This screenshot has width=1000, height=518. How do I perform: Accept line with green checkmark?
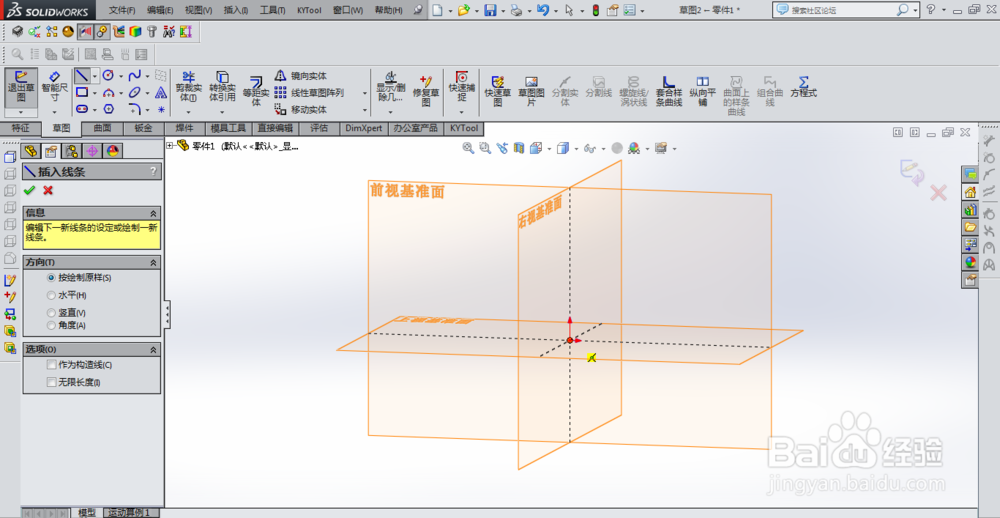29,190
